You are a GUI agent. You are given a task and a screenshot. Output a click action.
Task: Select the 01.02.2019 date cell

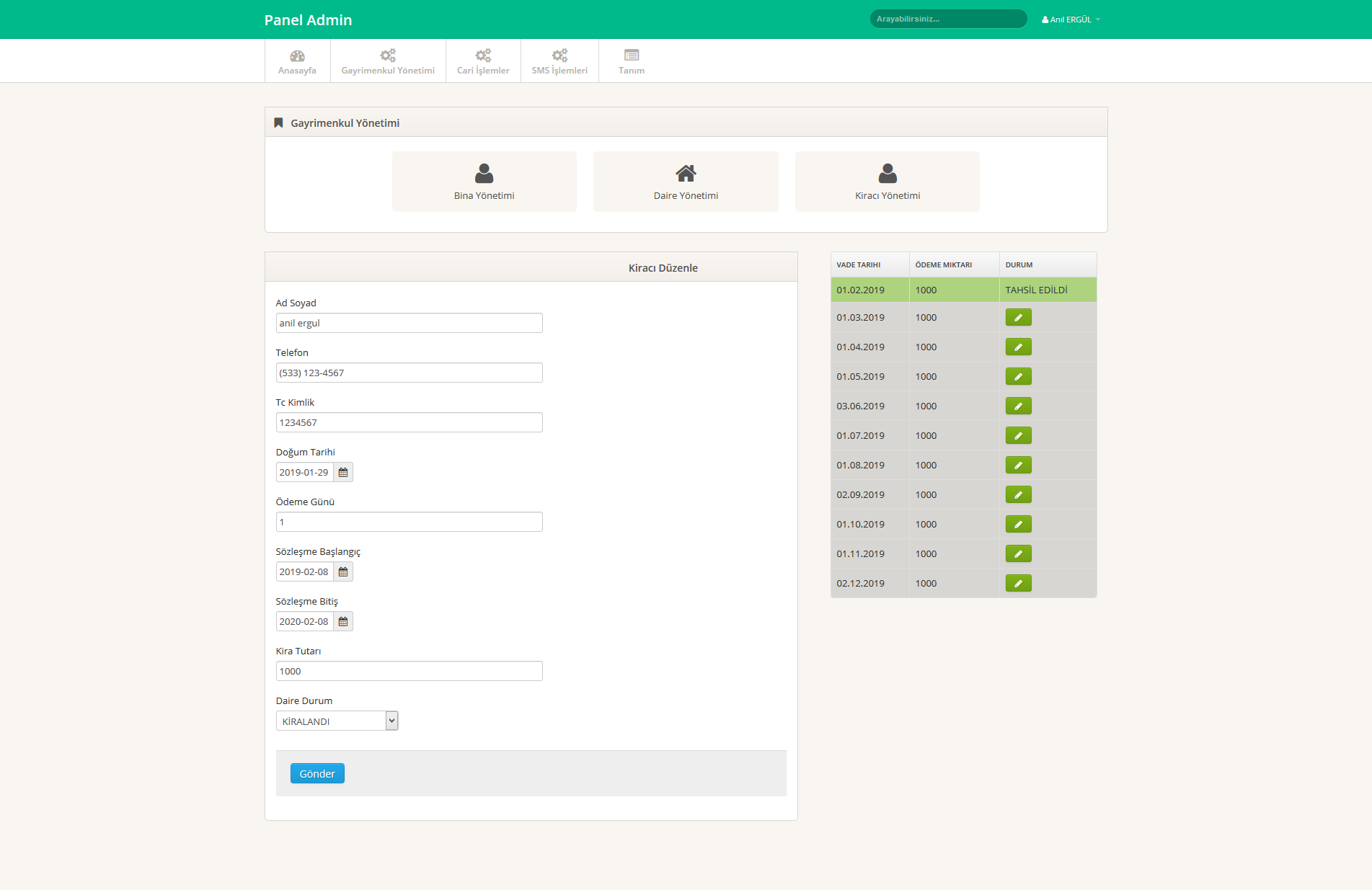pyautogui.click(x=869, y=290)
